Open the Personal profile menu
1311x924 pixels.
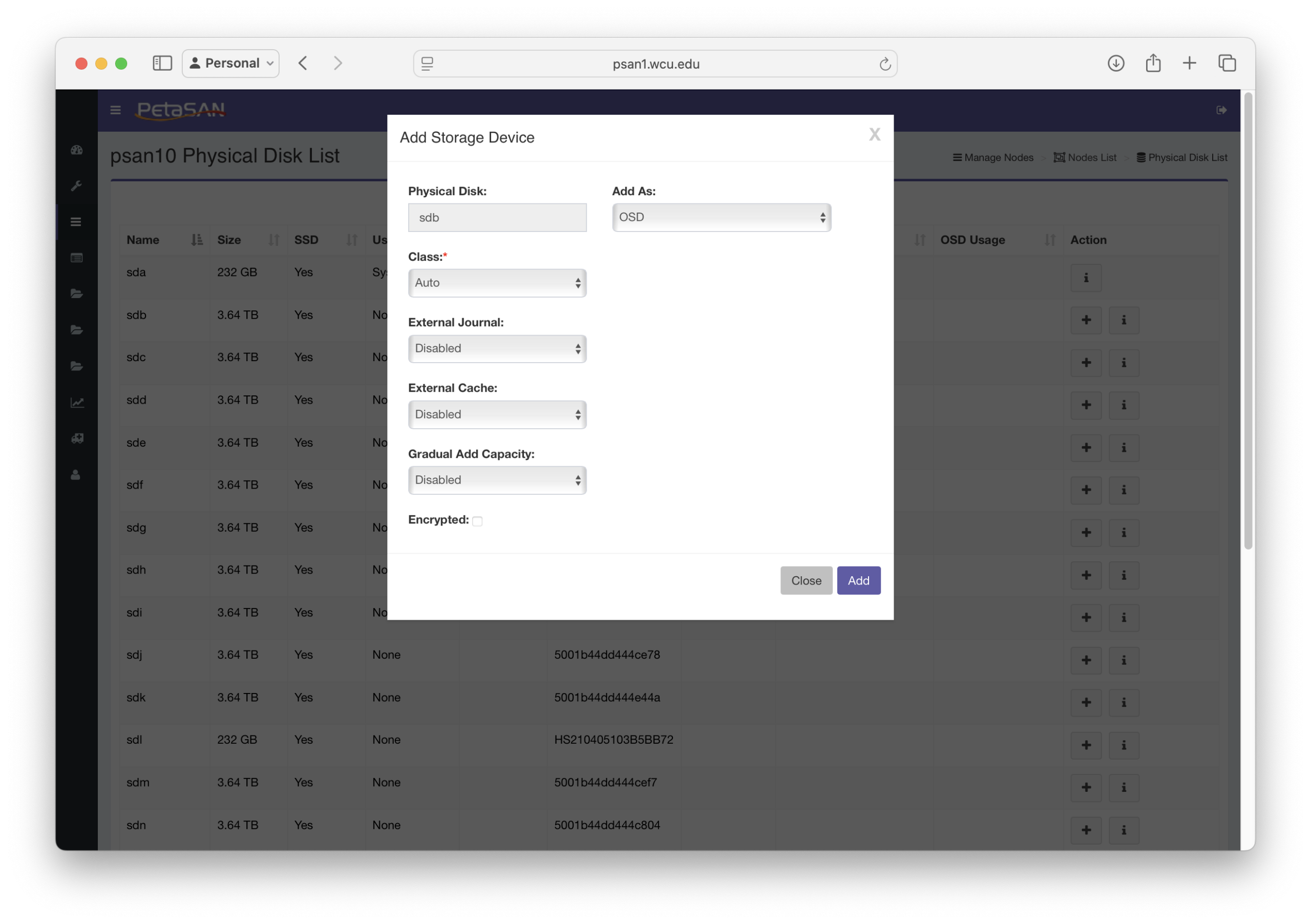click(x=230, y=64)
